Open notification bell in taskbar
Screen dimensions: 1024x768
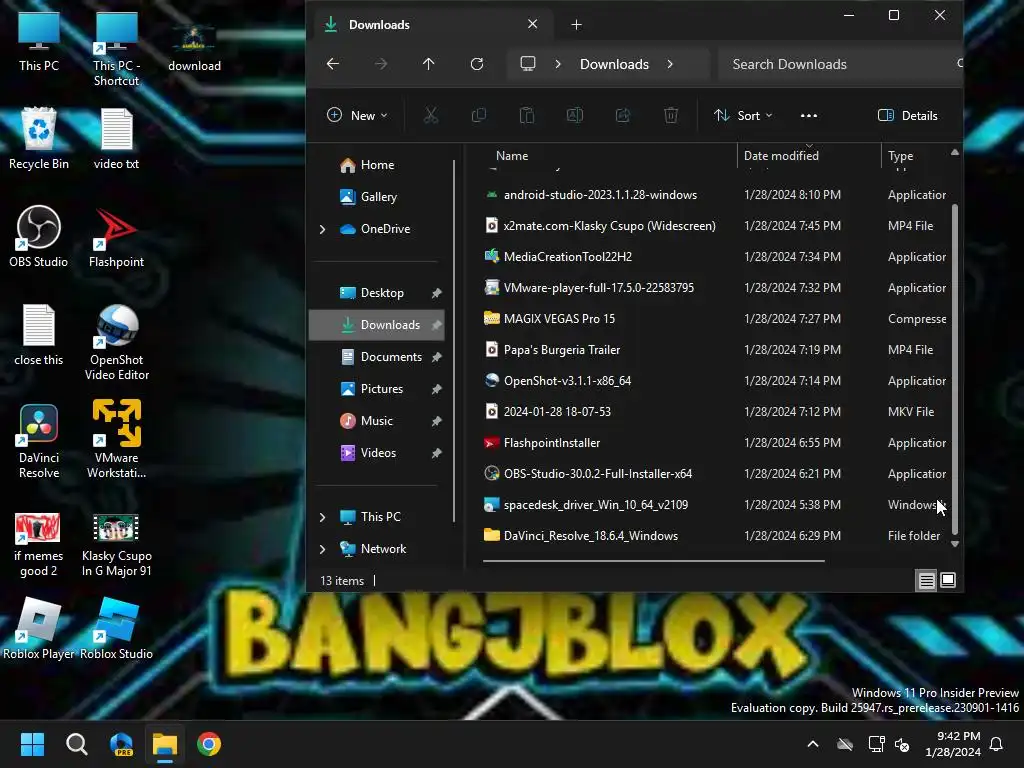(997, 744)
